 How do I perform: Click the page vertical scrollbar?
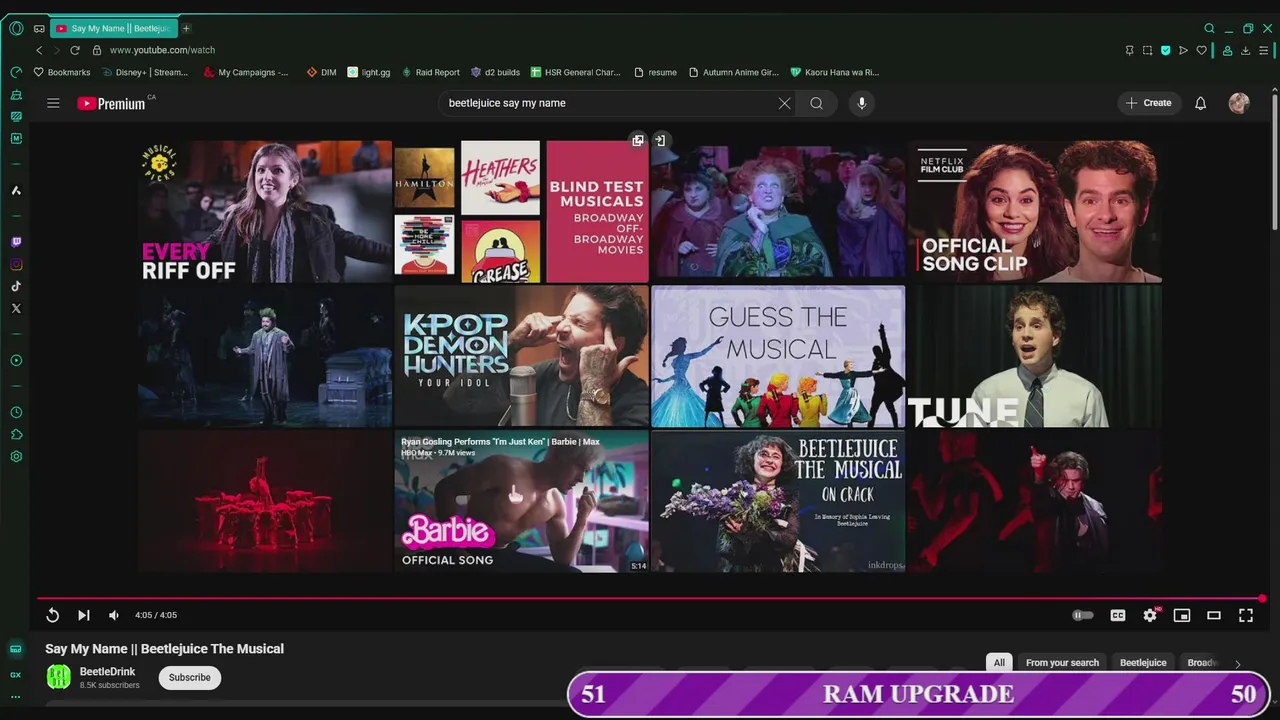point(1275,165)
